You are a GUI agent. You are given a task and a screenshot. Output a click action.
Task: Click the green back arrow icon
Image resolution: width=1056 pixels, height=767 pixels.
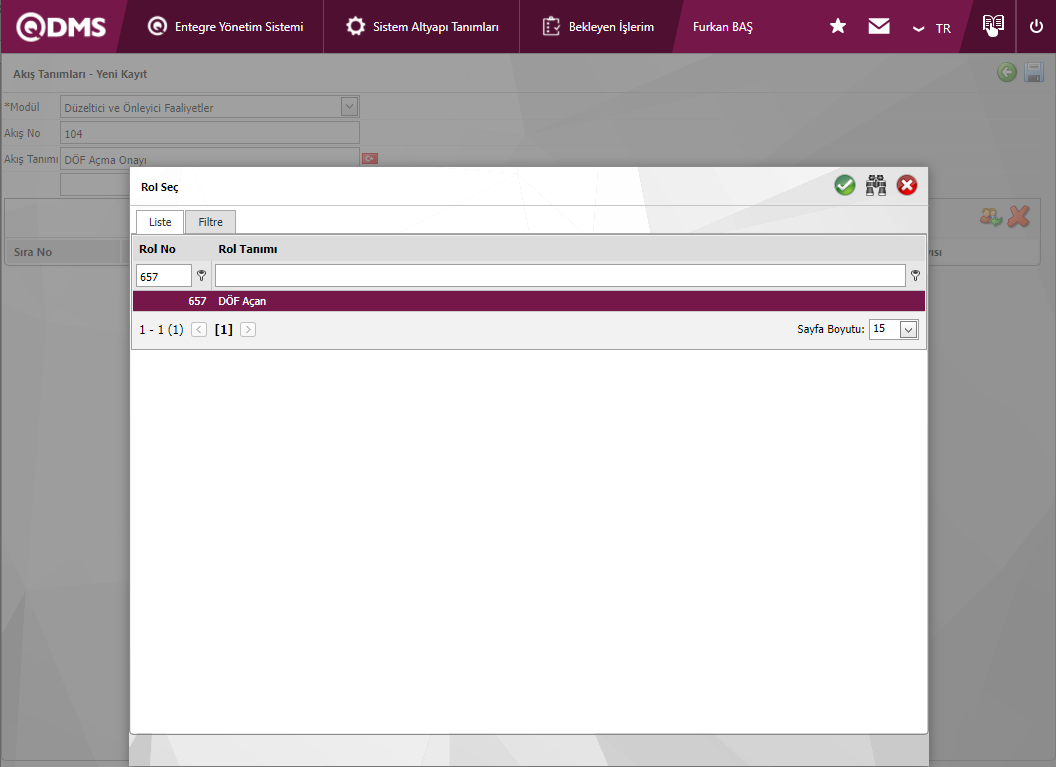coord(1007,72)
